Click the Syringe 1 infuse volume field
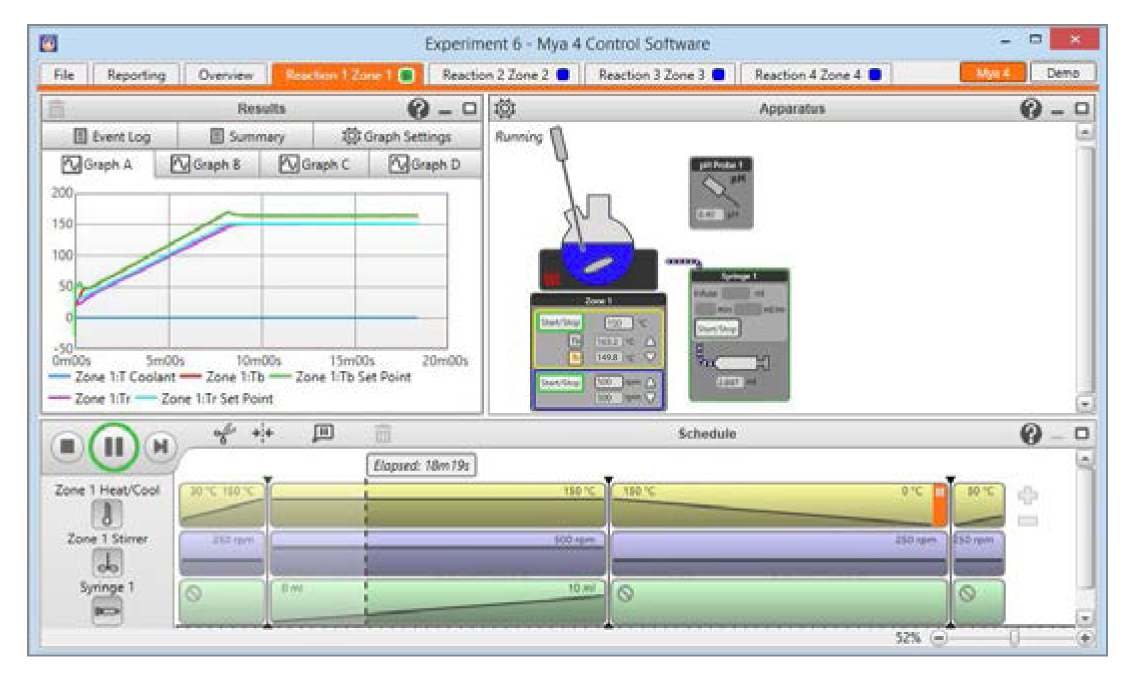The width and height of the screenshot is (1142, 684). (x=736, y=293)
